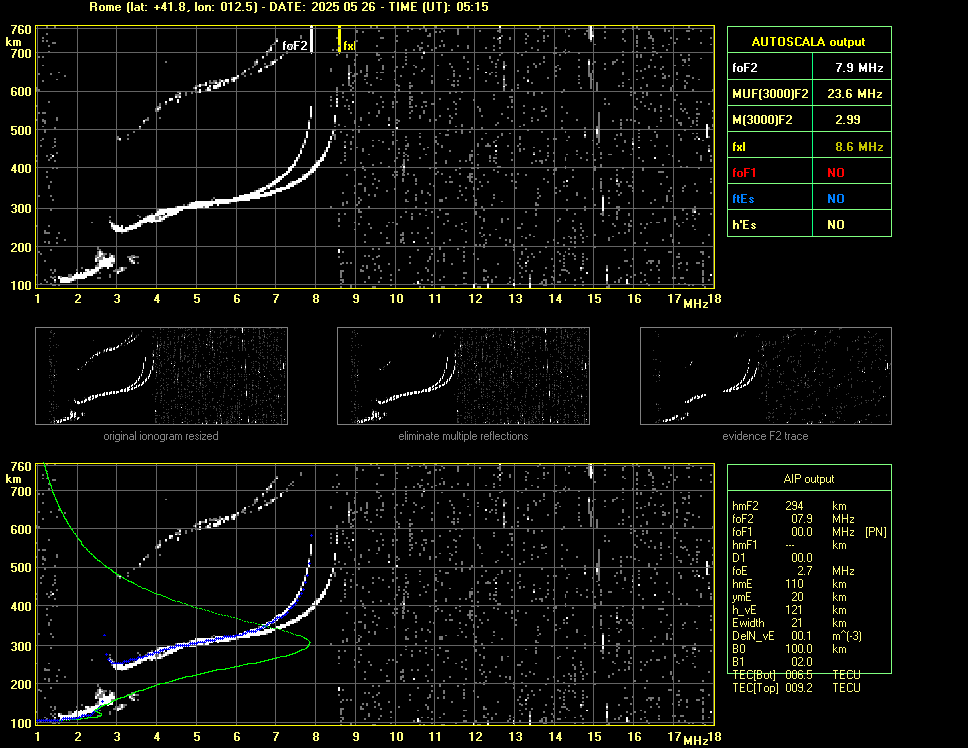Click the blue "ftEs" row label
Screen dimensions: 968x748
point(743,199)
